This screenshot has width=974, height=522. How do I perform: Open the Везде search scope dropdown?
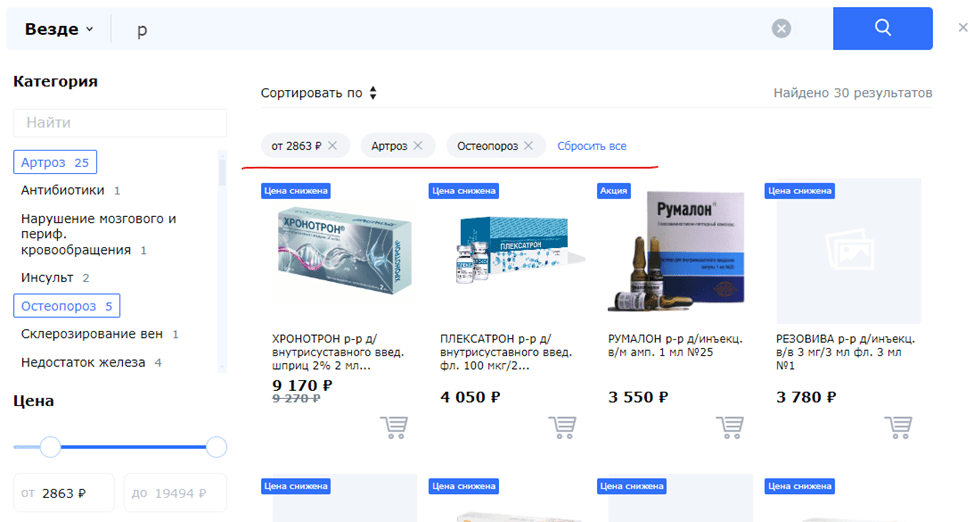pos(59,29)
